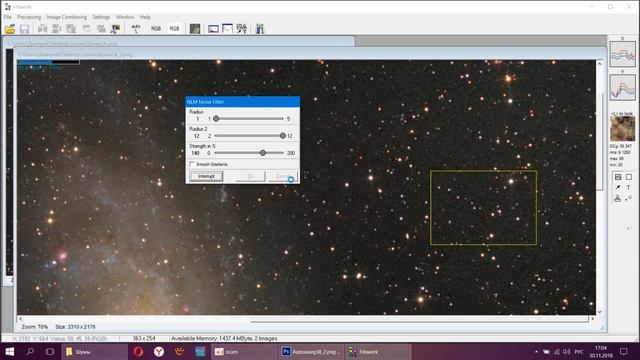Viewport: 640px width, 360px height.
Task: Pick the image-list toolbar icon after the window icons
Action: [242, 29]
